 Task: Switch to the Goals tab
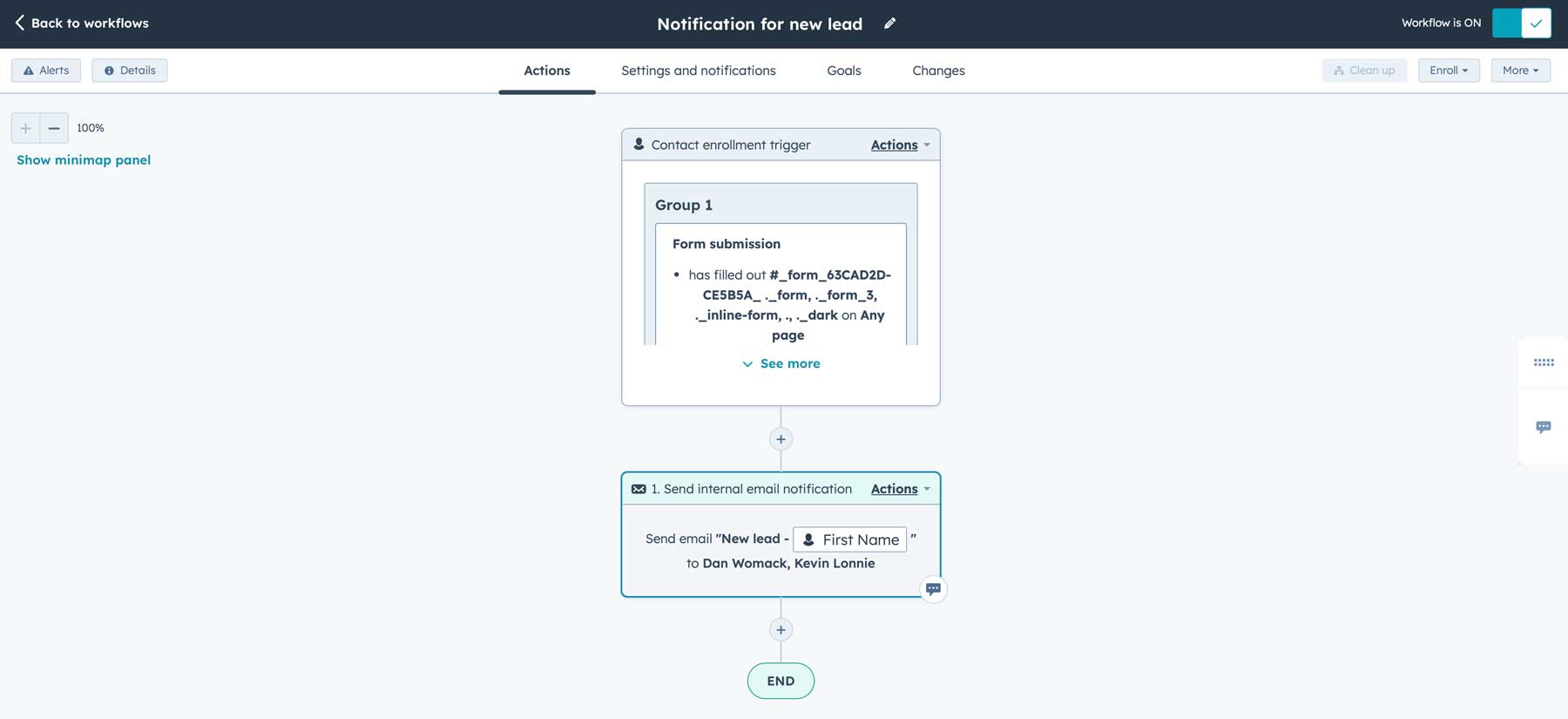(843, 71)
